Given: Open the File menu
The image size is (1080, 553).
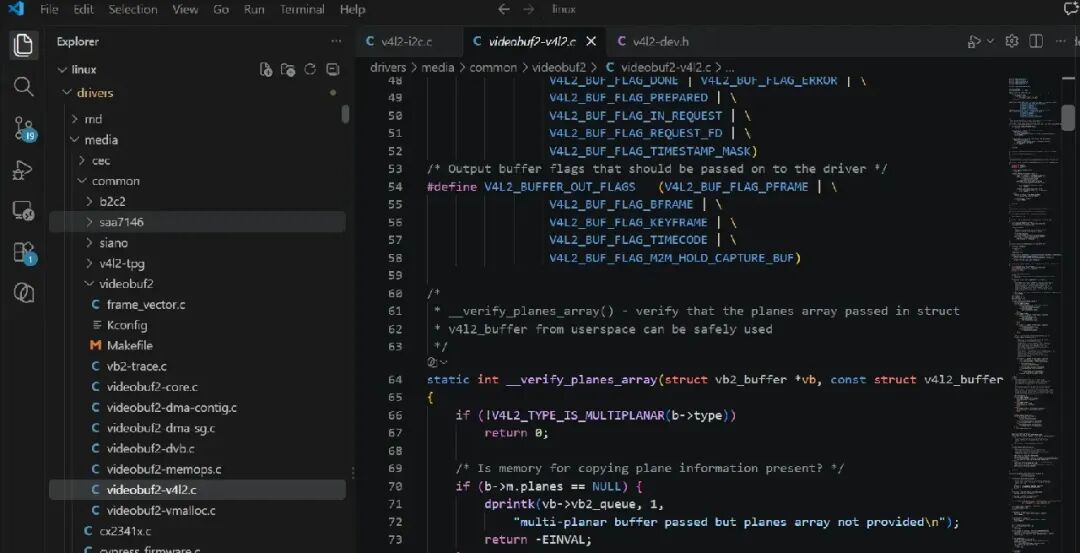Looking at the screenshot, I should [x=49, y=10].
